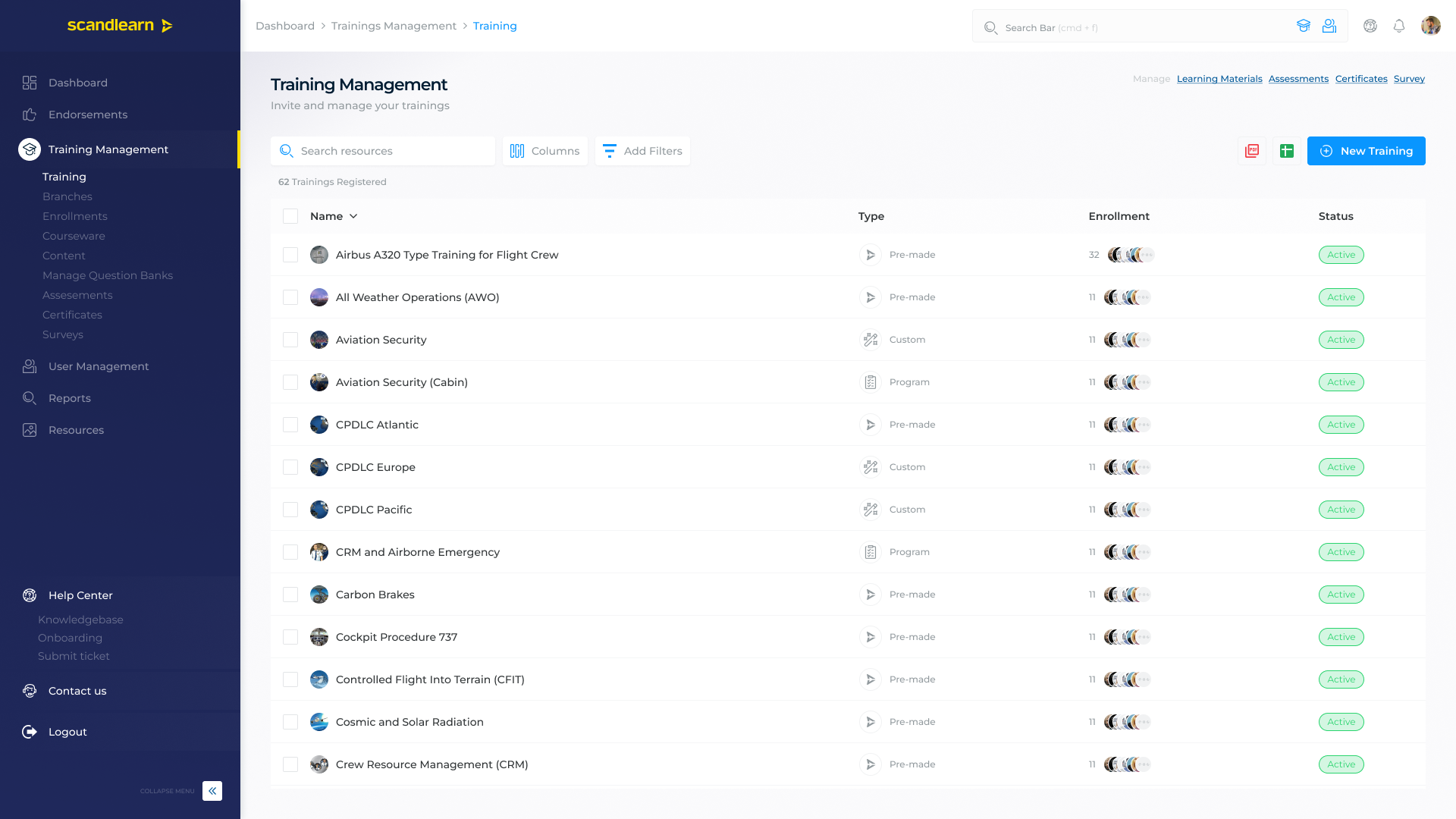Open the notifications bell
Viewport: 1456px width, 819px height.
tap(1399, 26)
